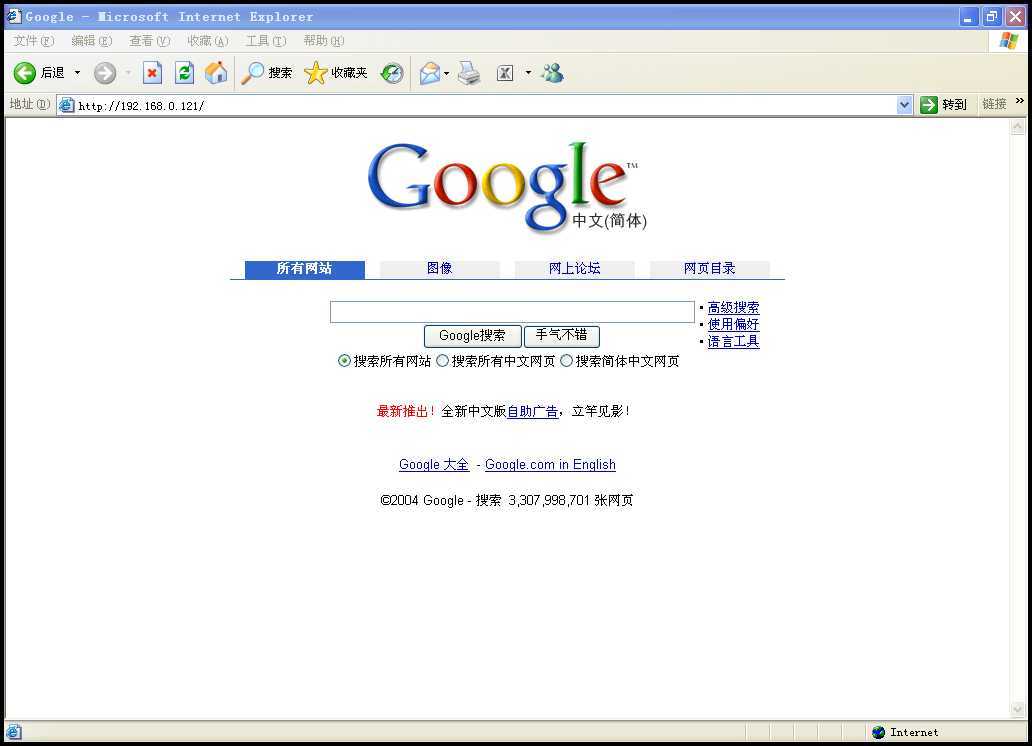Open Search pane with magnifier icon
Screen dimensions: 1032x746
pyautogui.click(x=252, y=72)
